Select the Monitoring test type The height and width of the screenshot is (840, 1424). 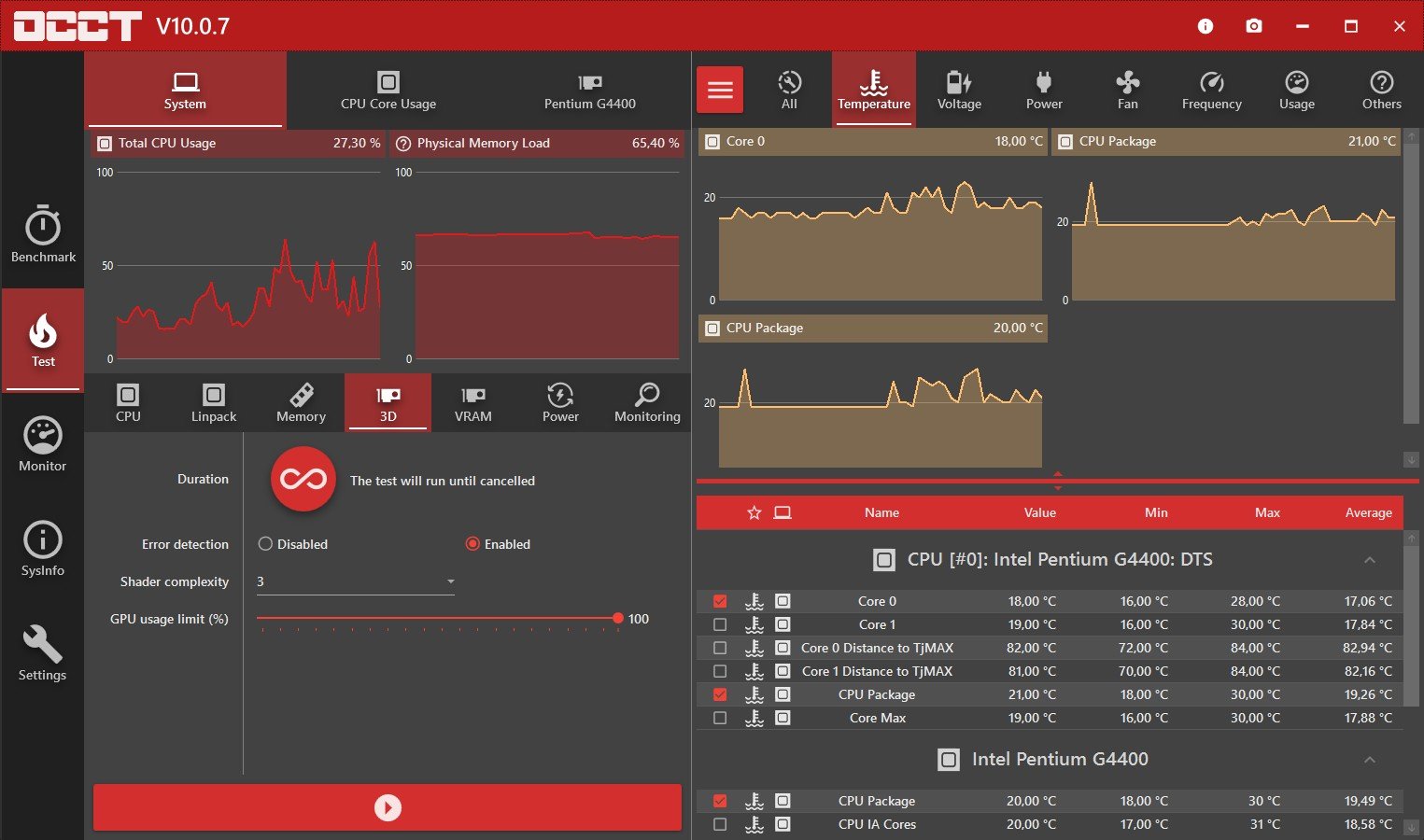click(647, 402)
